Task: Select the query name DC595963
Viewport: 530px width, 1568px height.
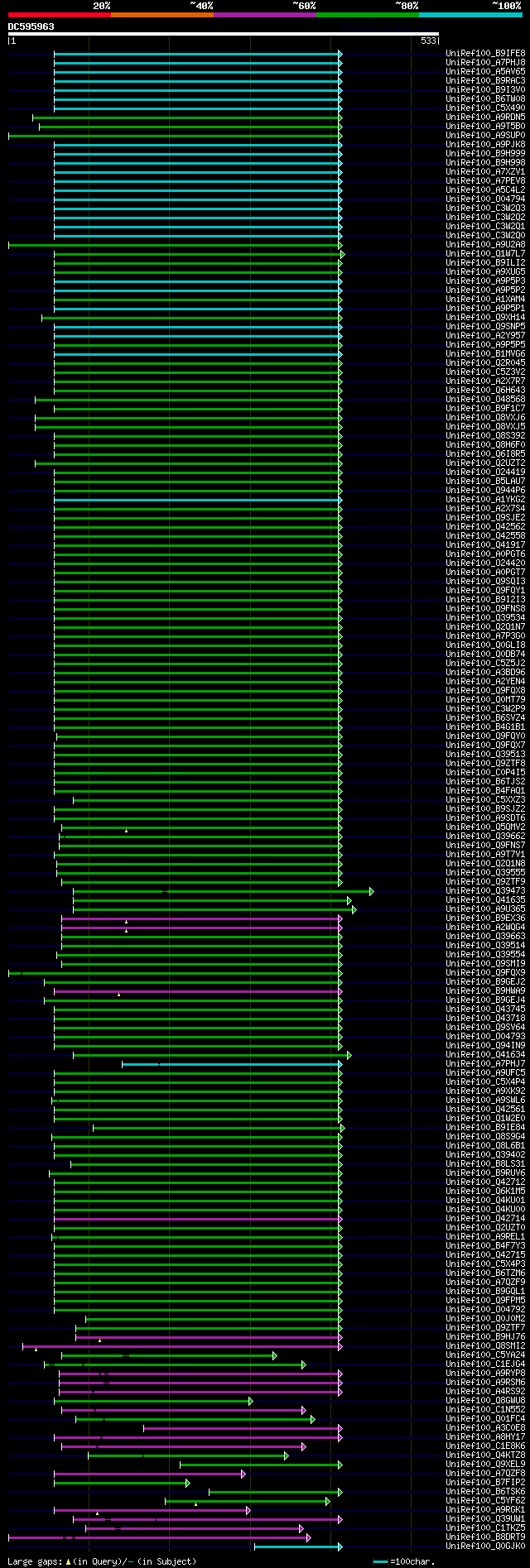Action: coord(31,26)
